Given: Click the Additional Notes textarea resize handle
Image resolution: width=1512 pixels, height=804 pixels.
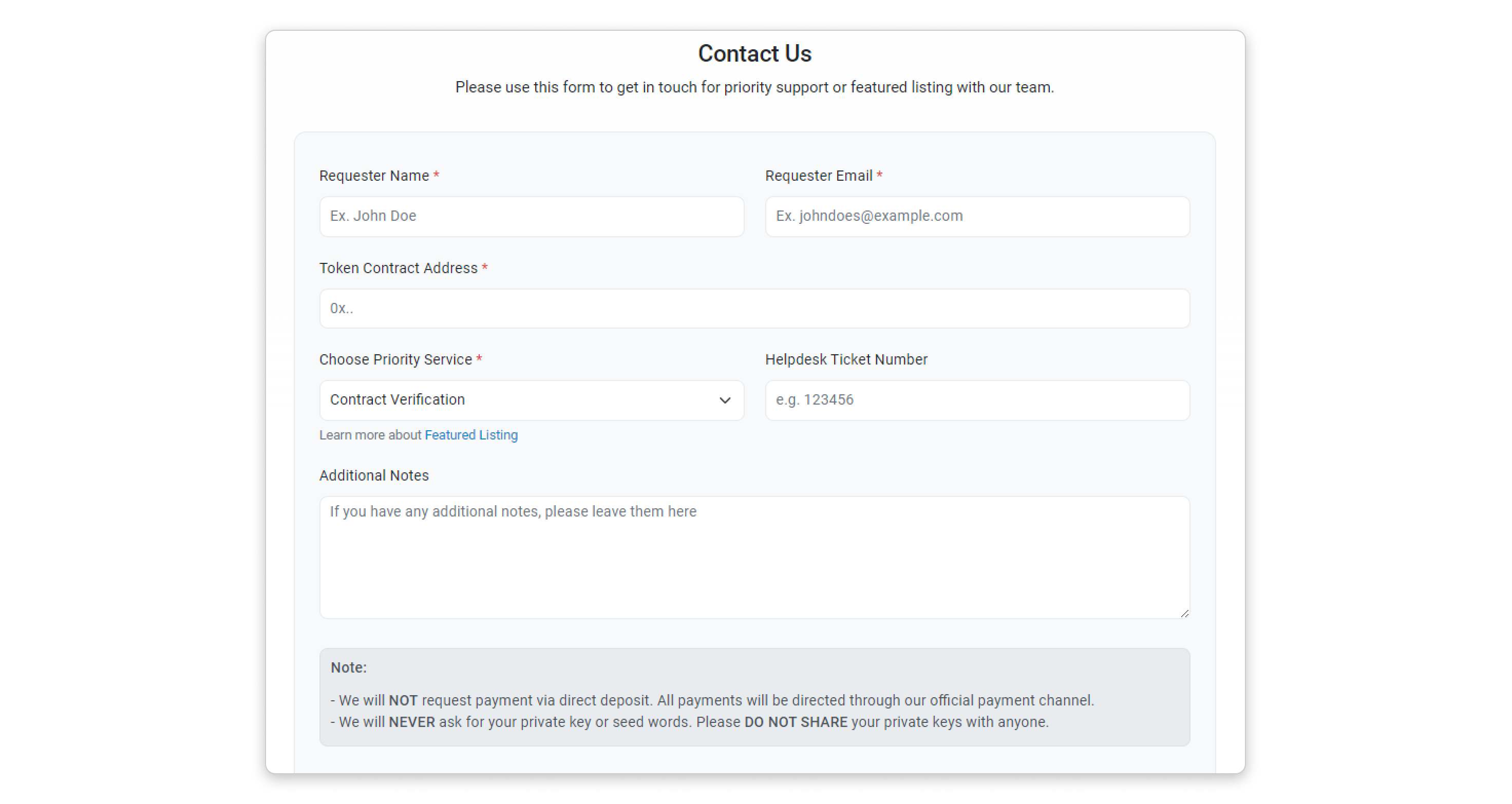Looking at the screenshot, I should [x=1184, y=614].
